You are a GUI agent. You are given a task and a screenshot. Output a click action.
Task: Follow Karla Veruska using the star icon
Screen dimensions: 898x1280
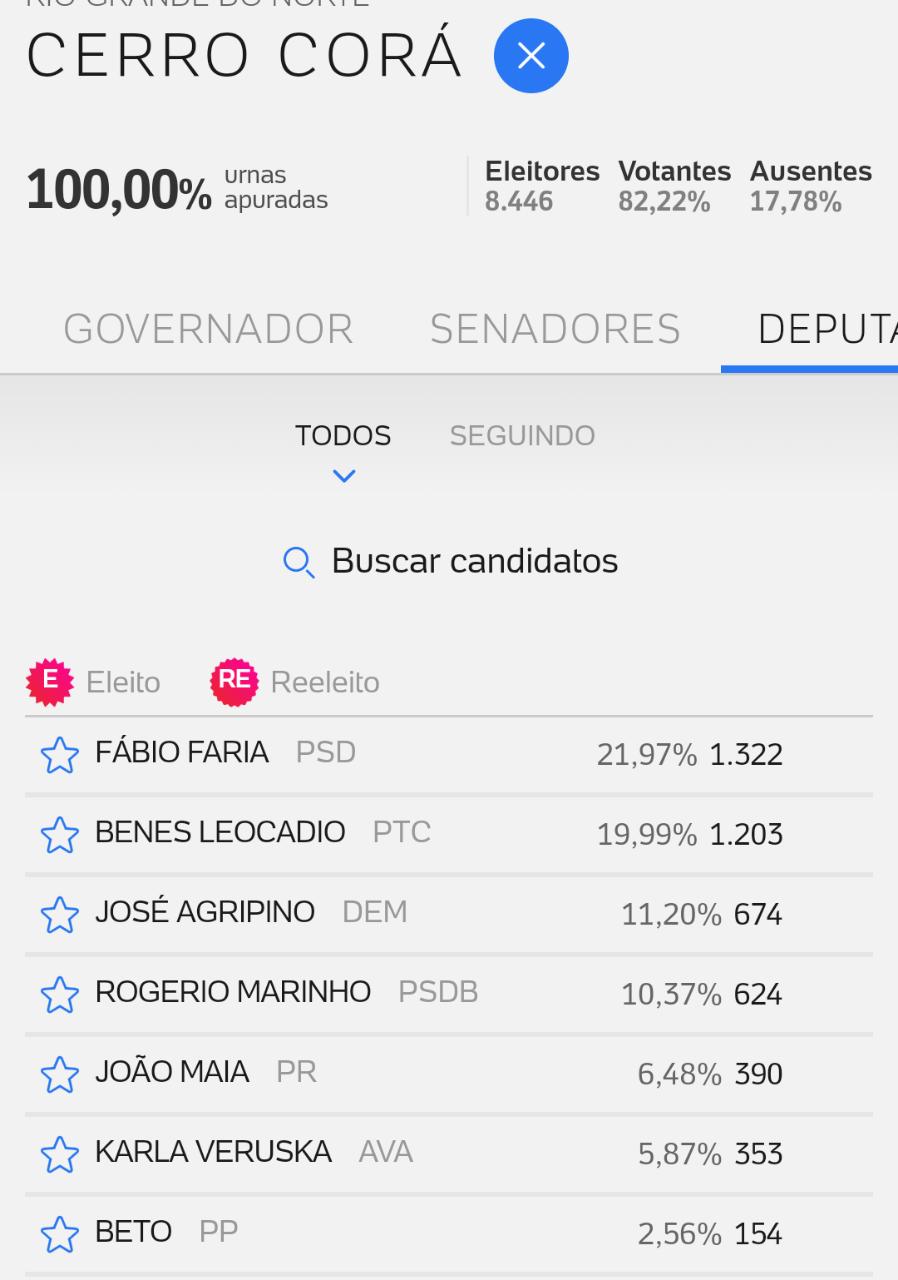[x=59, y=1155]
